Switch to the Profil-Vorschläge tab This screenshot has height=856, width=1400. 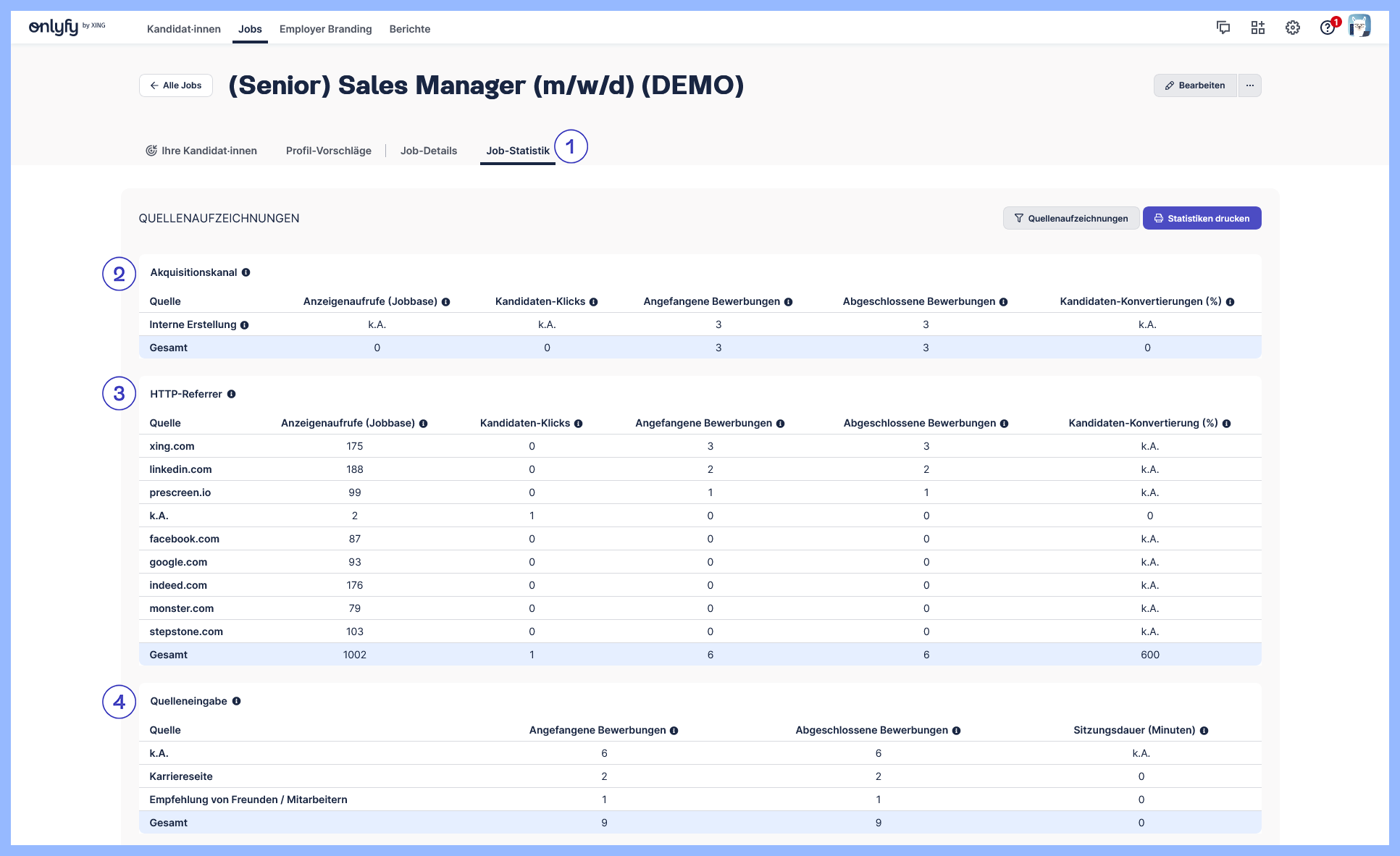tap(329, 151)
